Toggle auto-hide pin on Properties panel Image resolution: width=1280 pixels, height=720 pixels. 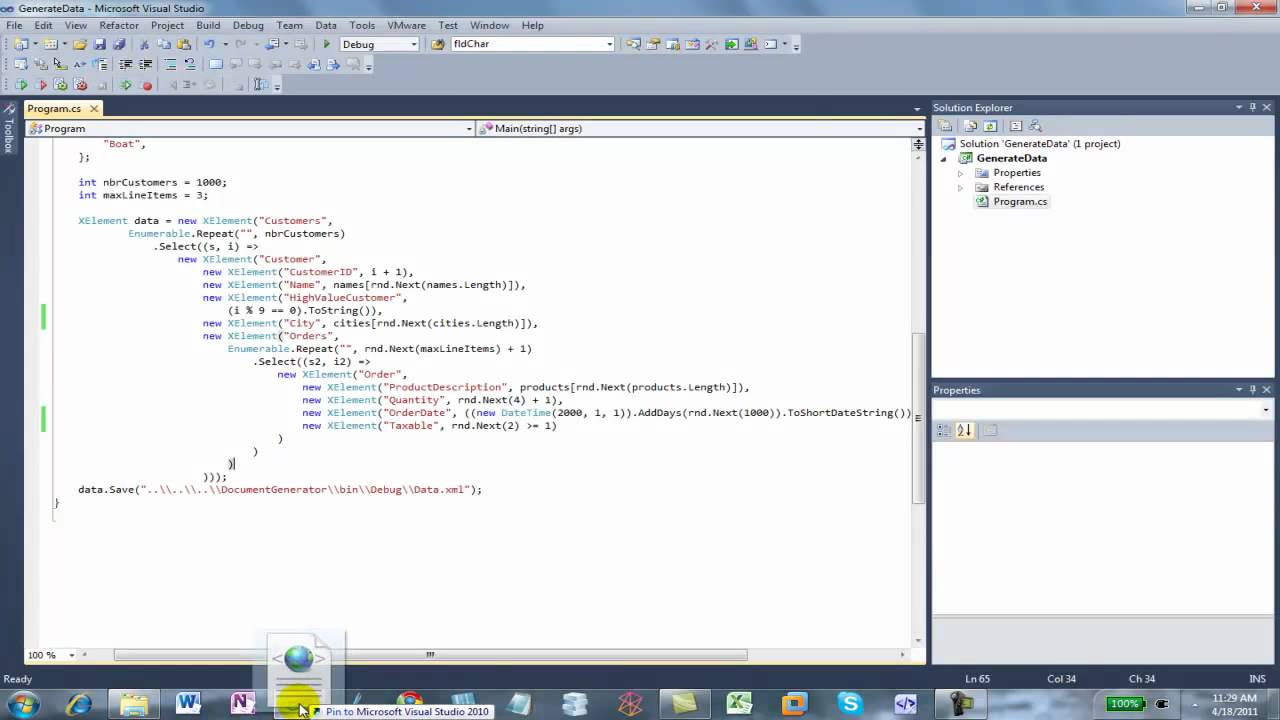(x=1253, y=390)
